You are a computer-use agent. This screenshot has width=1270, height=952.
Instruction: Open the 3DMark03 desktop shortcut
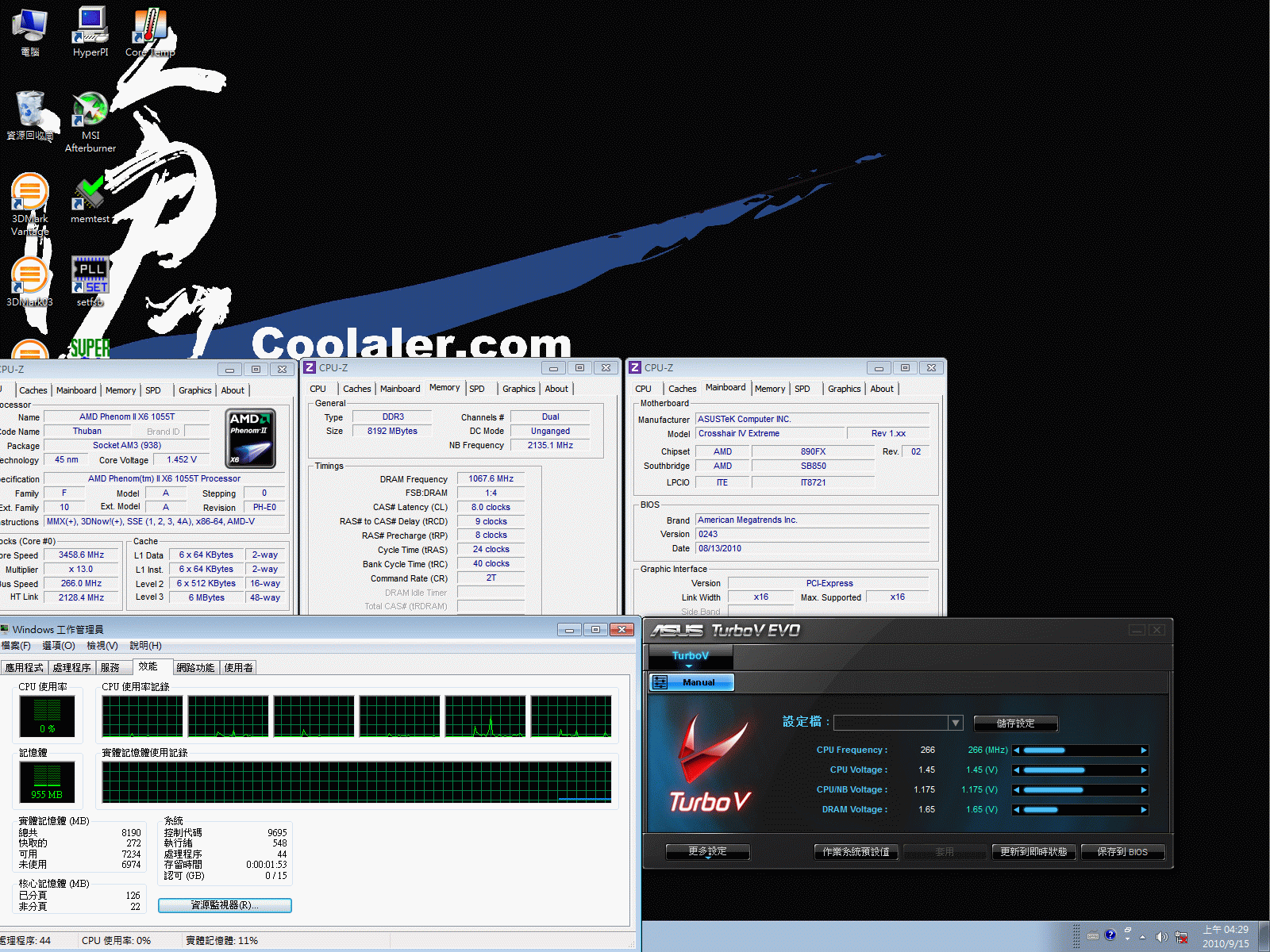click(30, 282)
